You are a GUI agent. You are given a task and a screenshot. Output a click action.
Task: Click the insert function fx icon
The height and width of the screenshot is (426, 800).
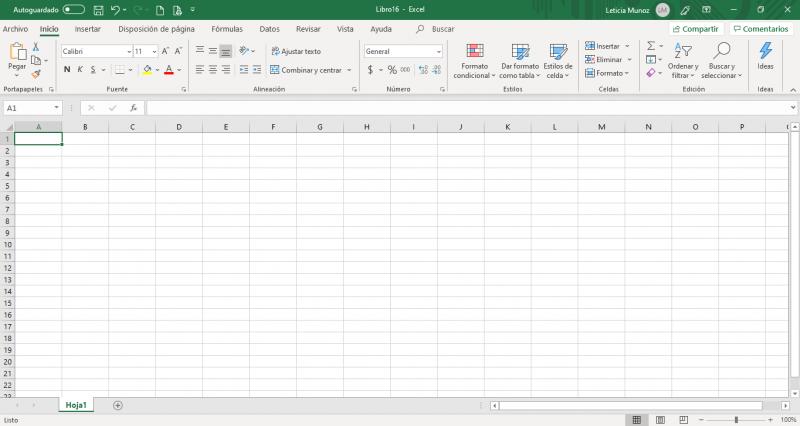[133, 108]
